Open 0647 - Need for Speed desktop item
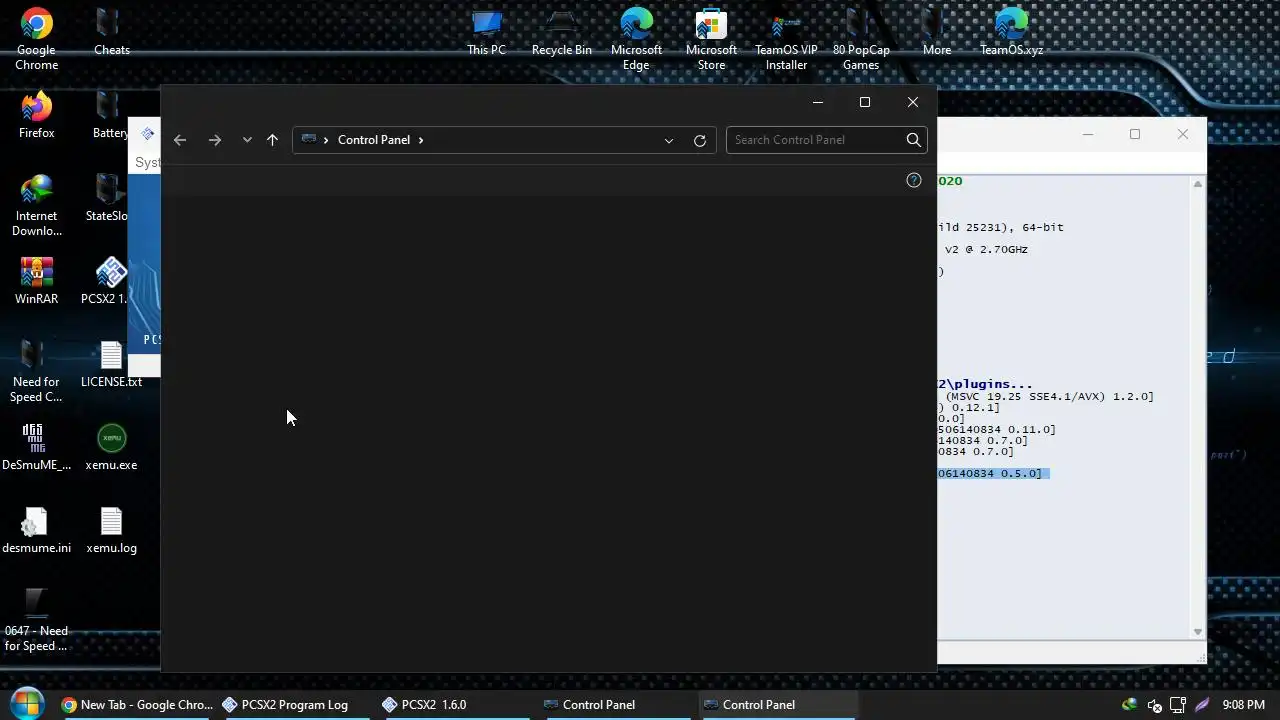The height and width of the screenshot is (720, 1280). (36, 620)
